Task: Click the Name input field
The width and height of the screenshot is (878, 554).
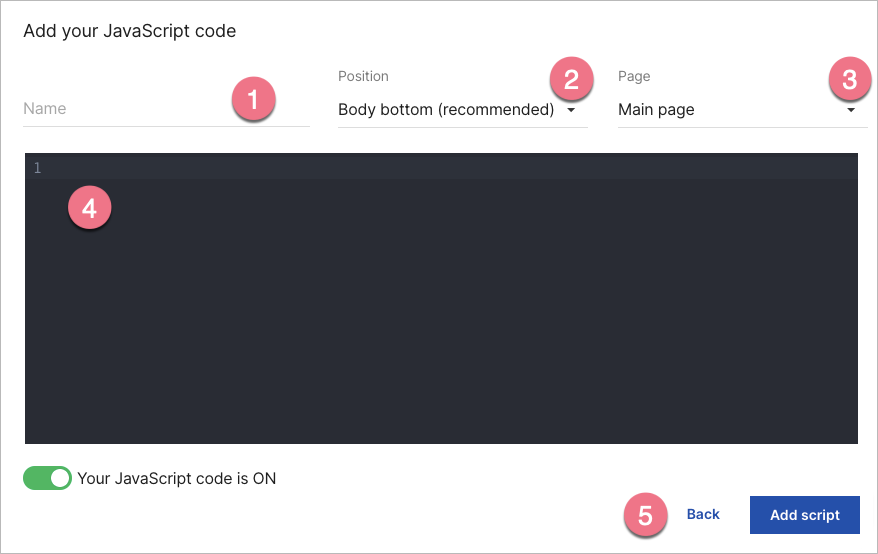Action: tap(120, 109)
